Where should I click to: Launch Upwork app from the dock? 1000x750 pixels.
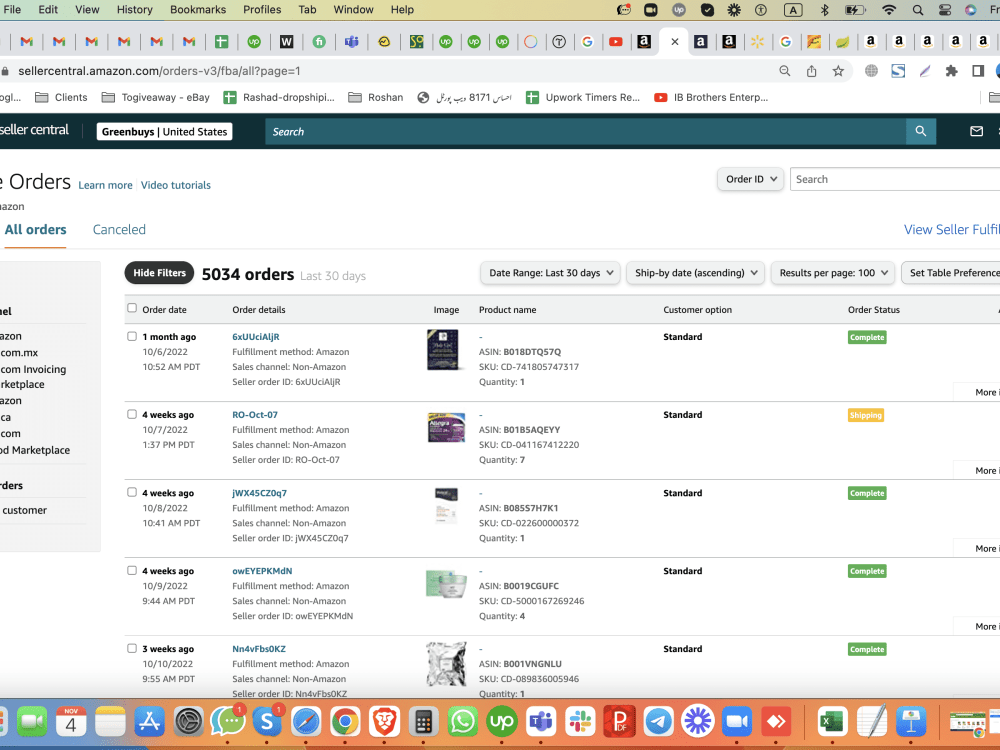click(502, 722)
